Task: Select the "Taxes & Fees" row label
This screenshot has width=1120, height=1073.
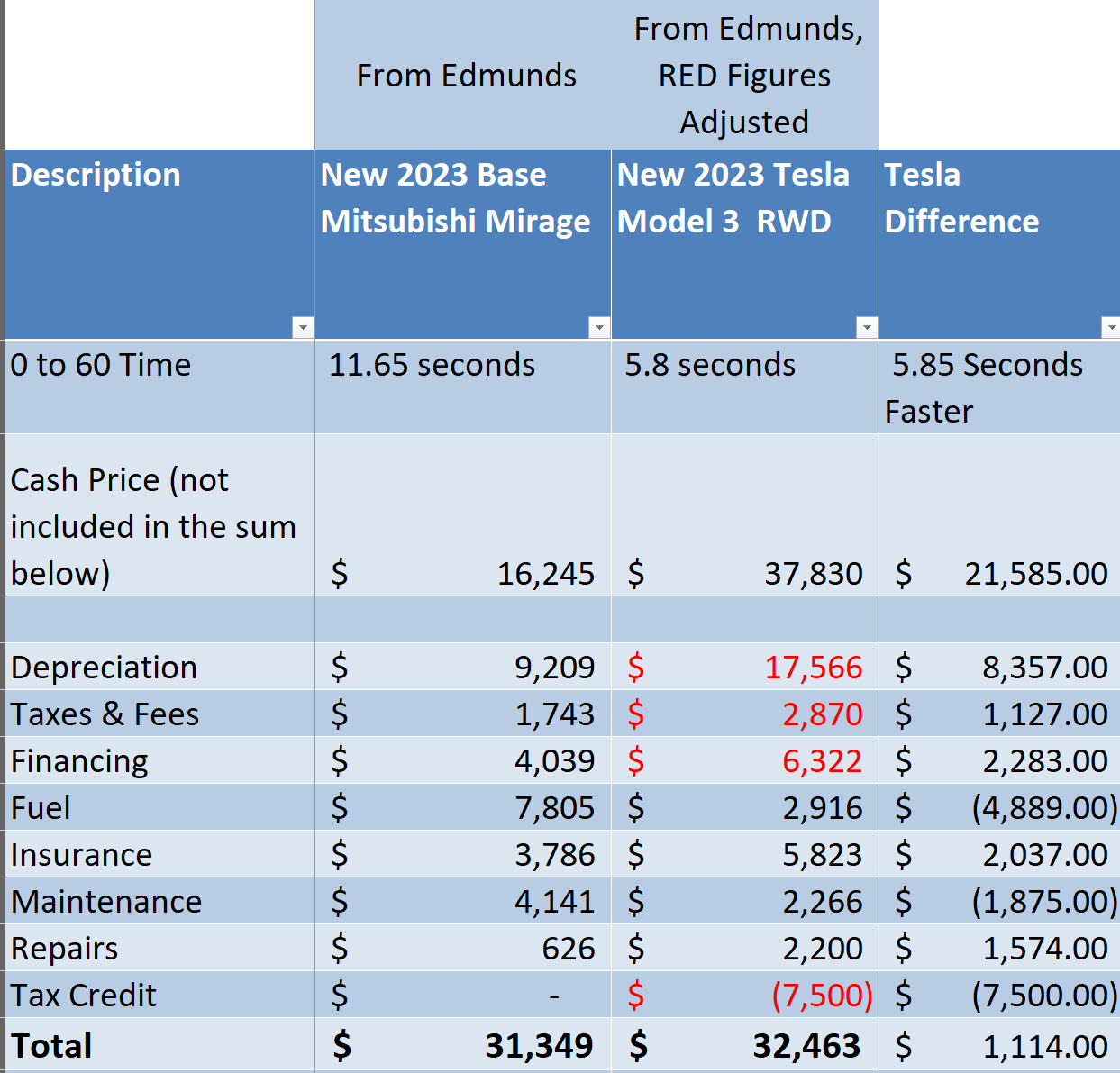Action: pyautogui.click(x=105, y=714)
